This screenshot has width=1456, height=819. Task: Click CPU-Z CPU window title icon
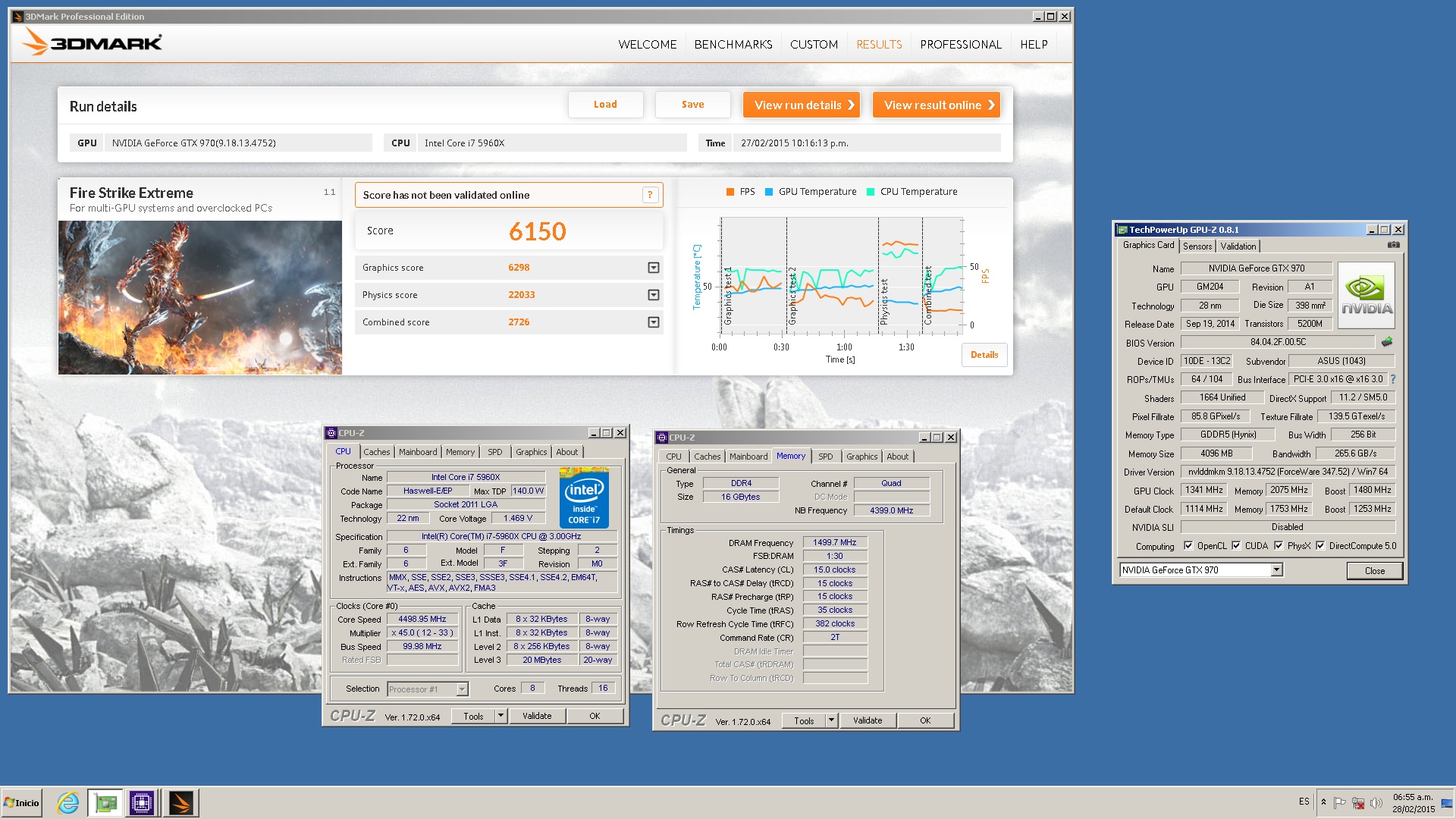331,433
